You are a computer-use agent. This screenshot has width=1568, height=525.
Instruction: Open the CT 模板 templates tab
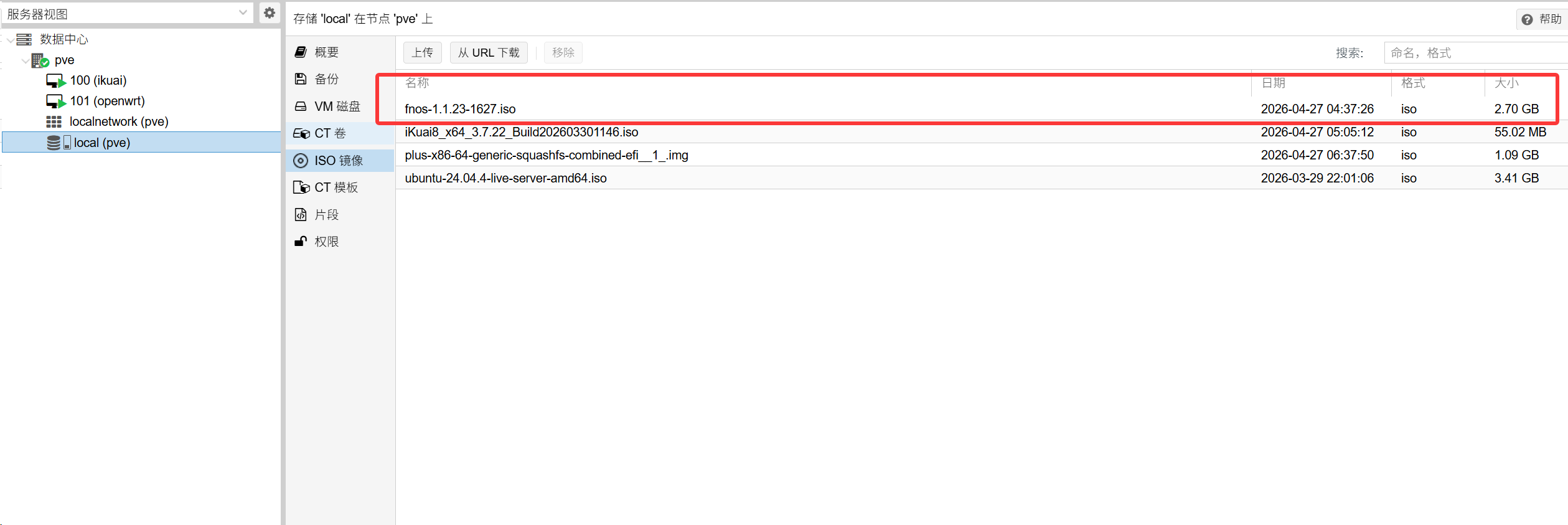coord(336,187)
